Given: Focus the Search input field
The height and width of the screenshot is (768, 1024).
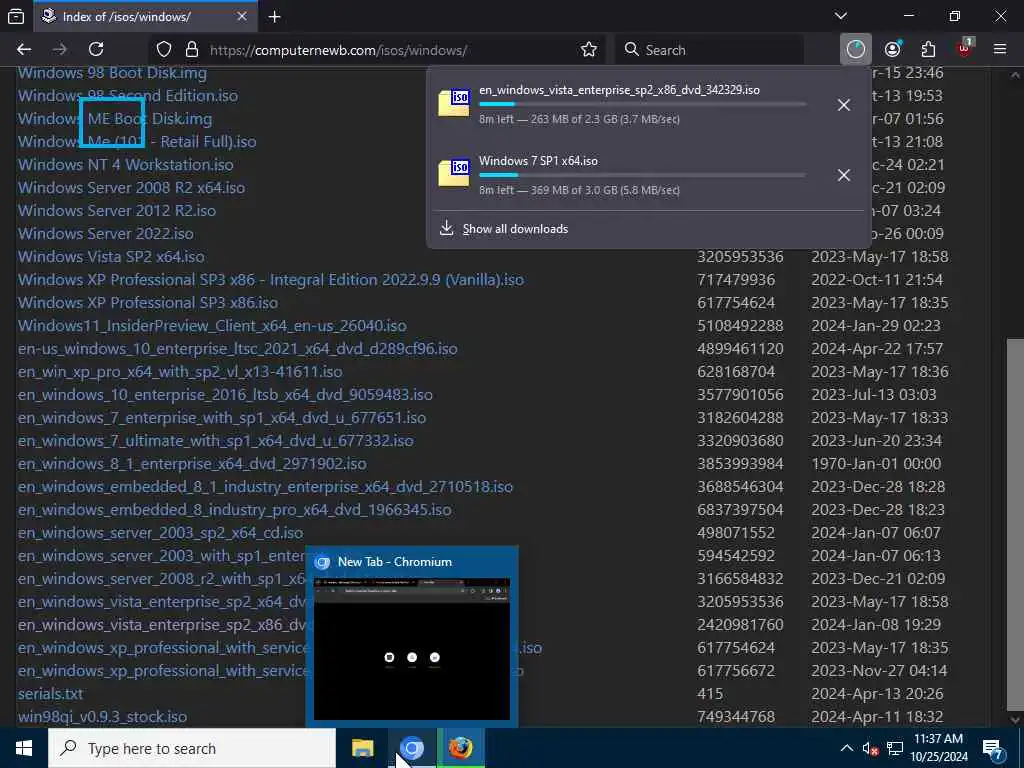Looking at the screenshot, I should click(x=709, y=50).
